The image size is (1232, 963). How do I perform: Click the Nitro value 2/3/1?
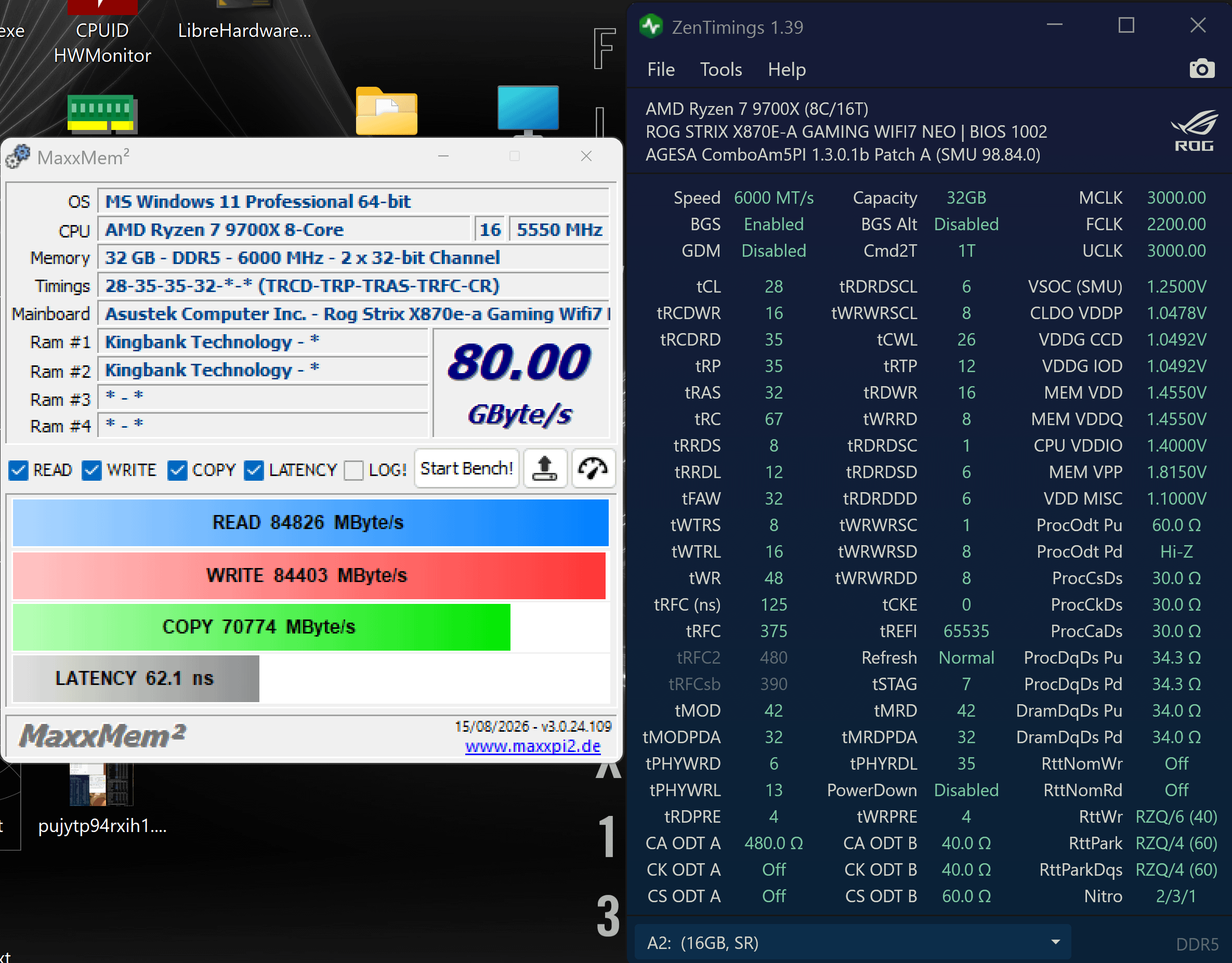tap(1176, 896)
